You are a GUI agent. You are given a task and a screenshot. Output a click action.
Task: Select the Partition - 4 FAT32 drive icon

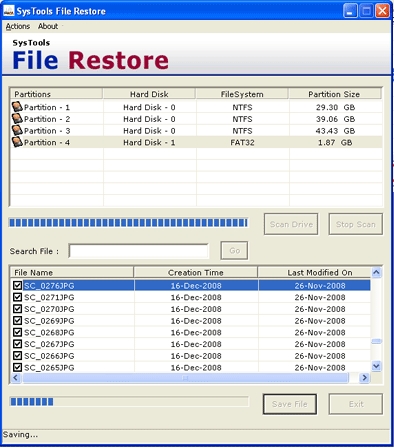(17, 142)
